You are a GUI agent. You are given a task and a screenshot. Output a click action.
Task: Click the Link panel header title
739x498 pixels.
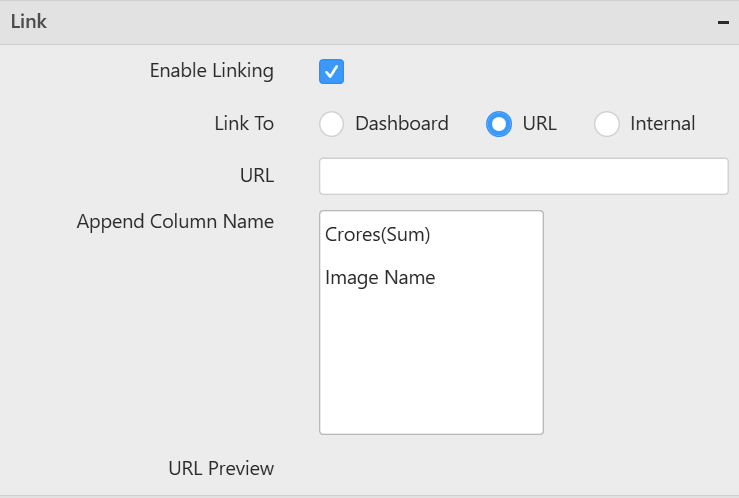tap(29, 21)
